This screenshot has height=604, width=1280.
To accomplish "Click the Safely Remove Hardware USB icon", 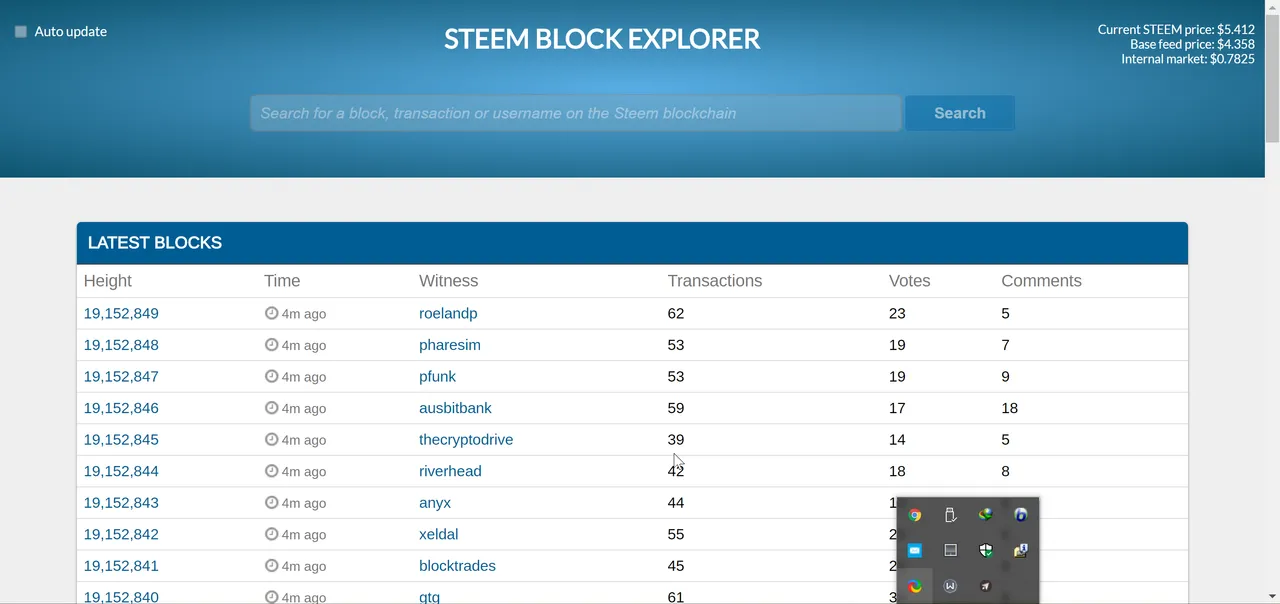I will coord(950,516).
